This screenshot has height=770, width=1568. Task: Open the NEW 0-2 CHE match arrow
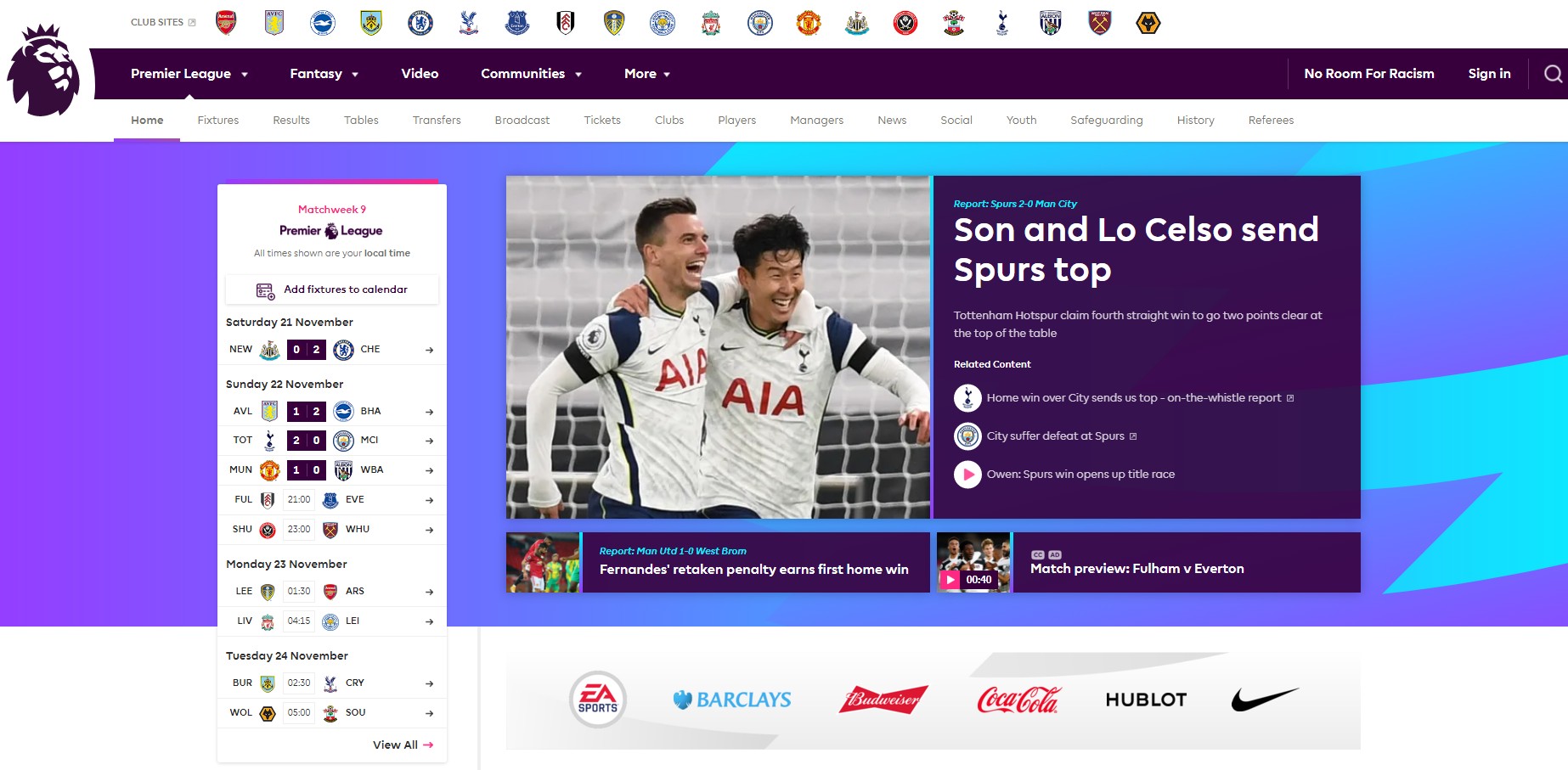(429, 350)
